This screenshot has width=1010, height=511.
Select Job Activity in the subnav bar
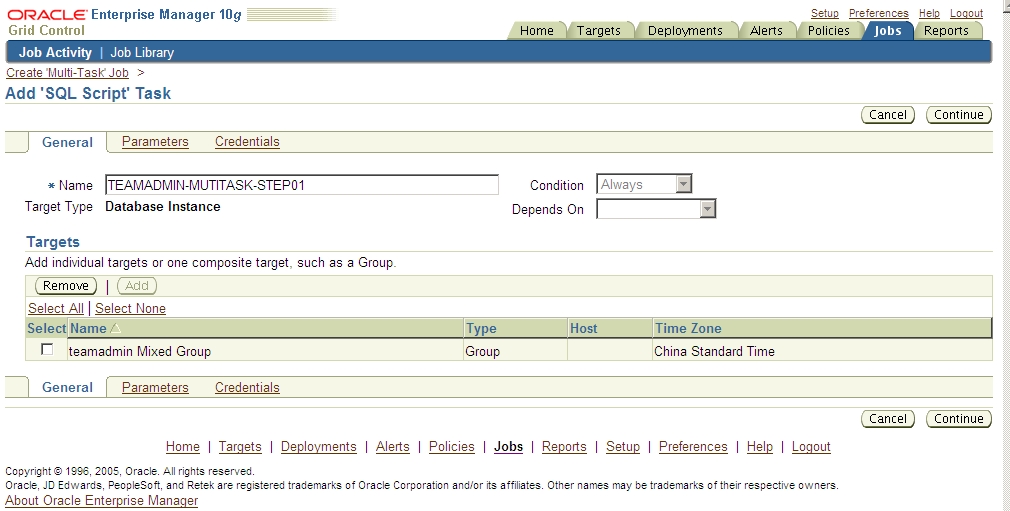pos(55,52)
